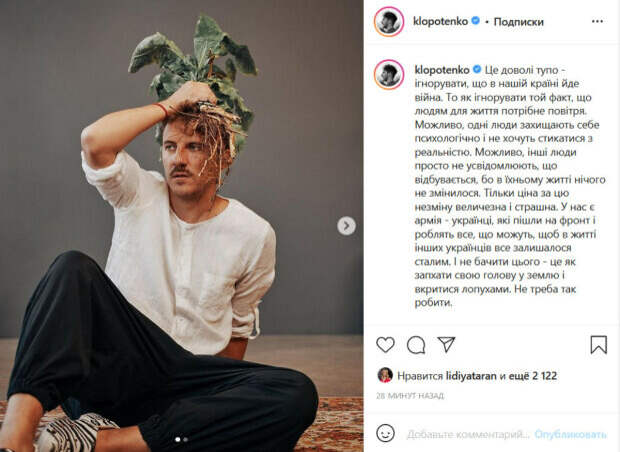
Task: Click Опубликовать to post comment
Action: 570,434
